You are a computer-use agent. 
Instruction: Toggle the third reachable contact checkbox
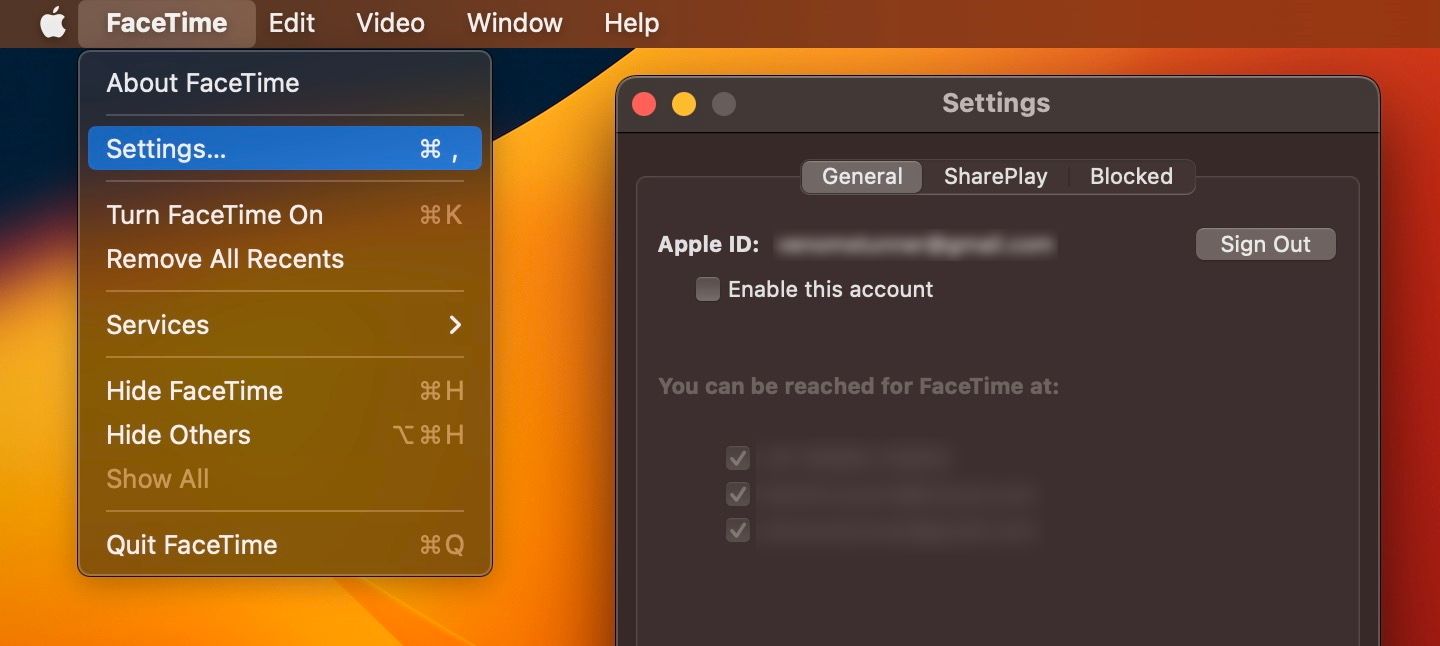tap(737, 530)
